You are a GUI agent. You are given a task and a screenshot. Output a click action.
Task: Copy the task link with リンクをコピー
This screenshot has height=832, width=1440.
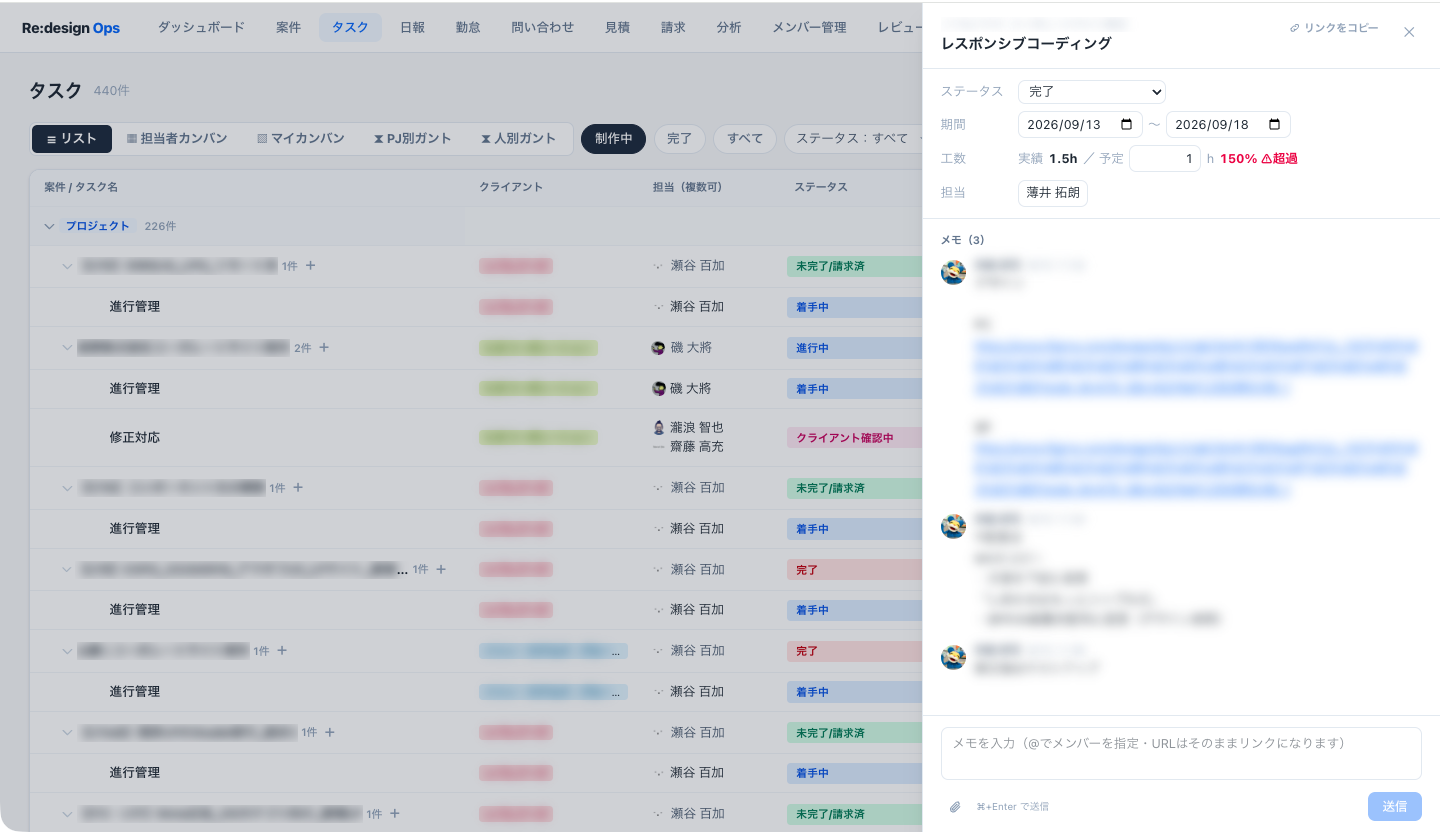pyautogui.click(x=1334, y=28)
